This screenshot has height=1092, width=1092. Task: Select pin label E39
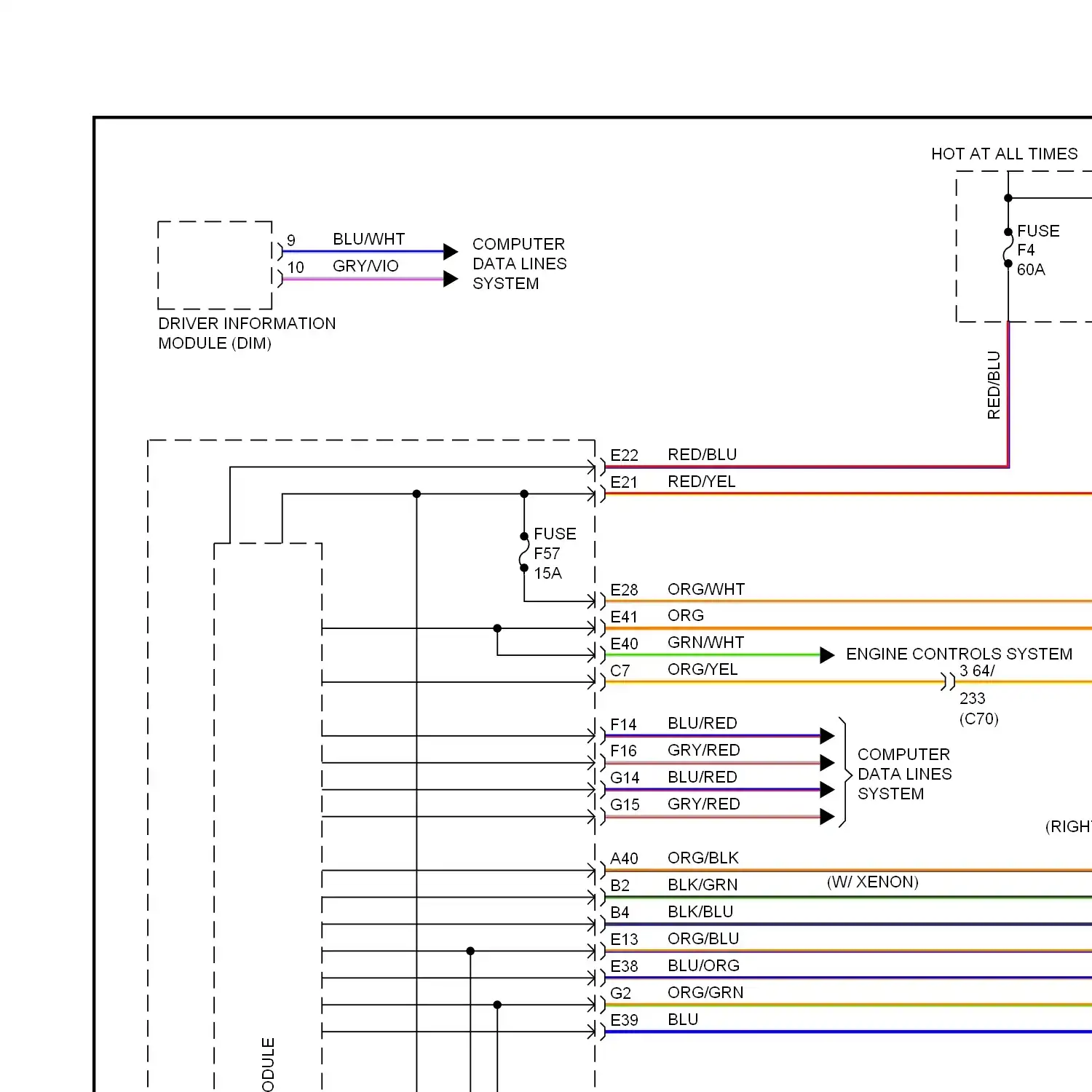(624, 1020)
